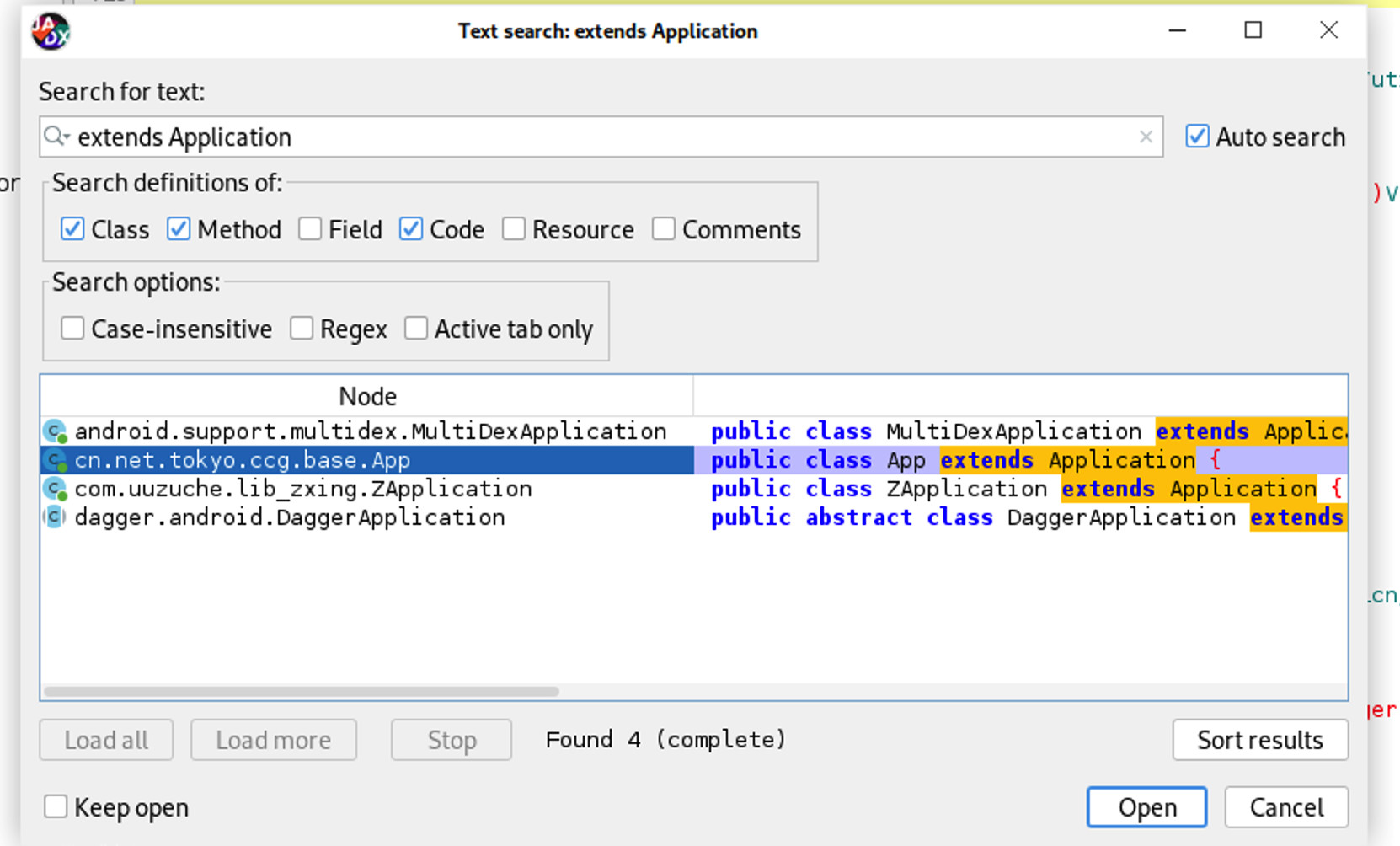Toggle the Regex search option
The image size is (1400, 846).
(x=302, y=329)
